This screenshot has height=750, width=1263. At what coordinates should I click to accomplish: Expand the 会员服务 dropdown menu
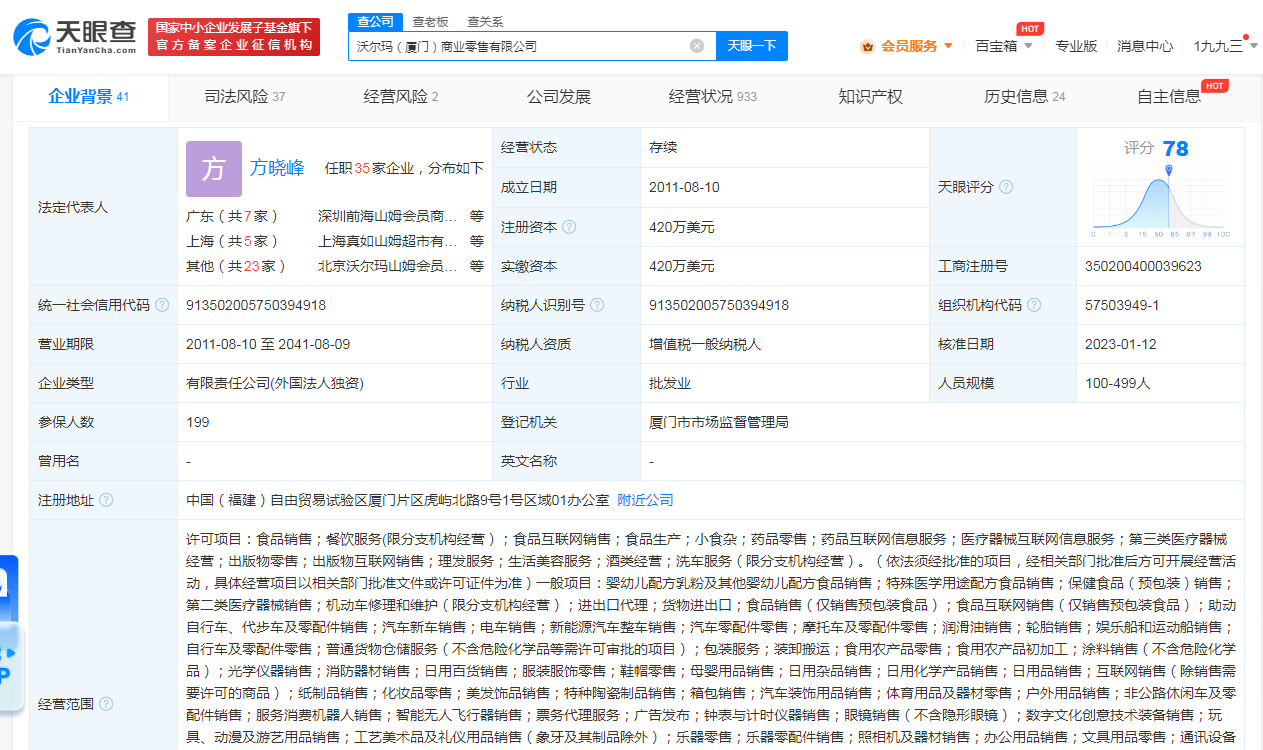click(907, 46)
